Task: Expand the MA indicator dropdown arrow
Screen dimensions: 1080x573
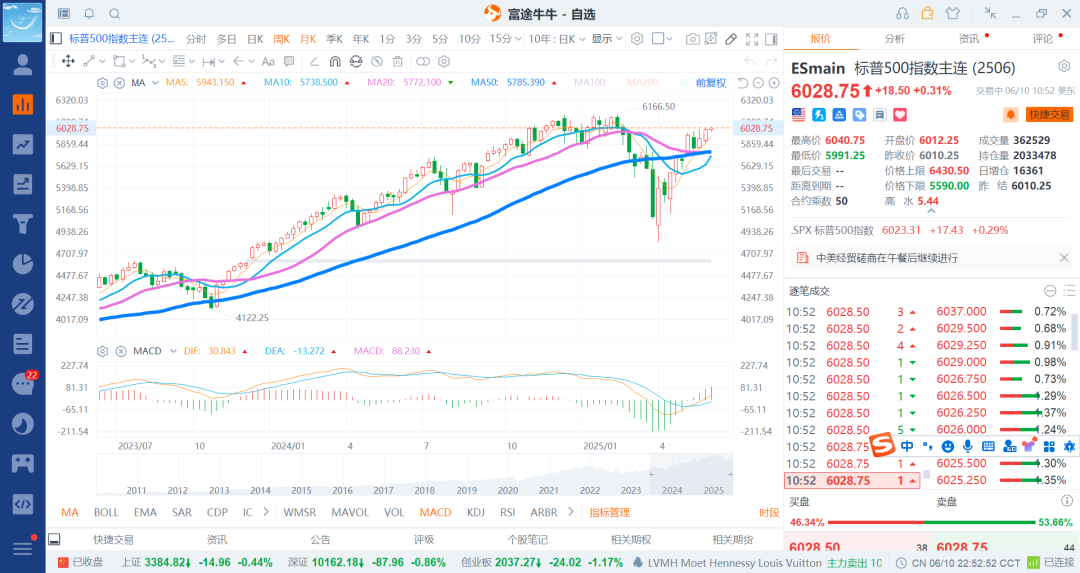Action: (155, 83)
